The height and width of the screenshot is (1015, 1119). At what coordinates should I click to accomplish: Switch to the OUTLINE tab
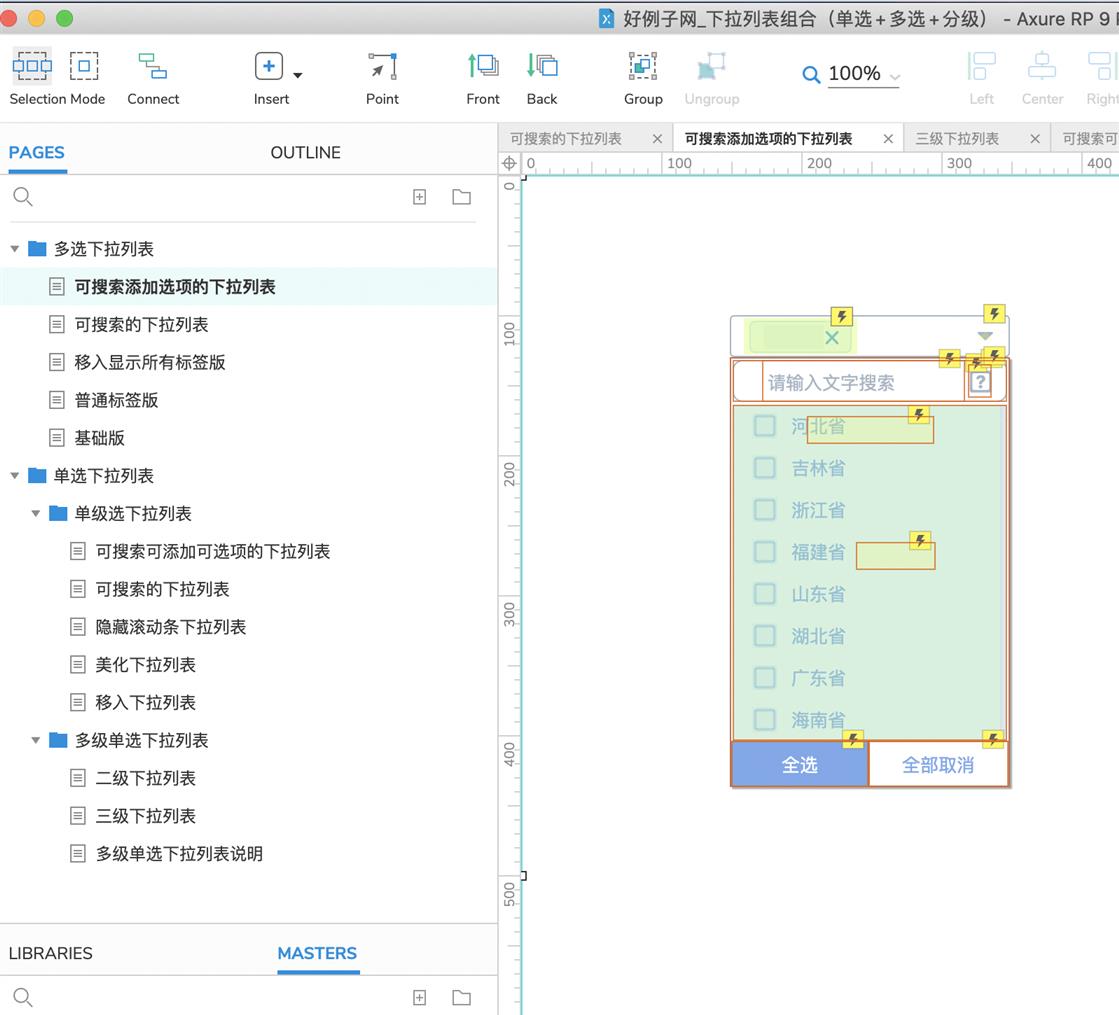pyautogui.click(x=305, y=152)
